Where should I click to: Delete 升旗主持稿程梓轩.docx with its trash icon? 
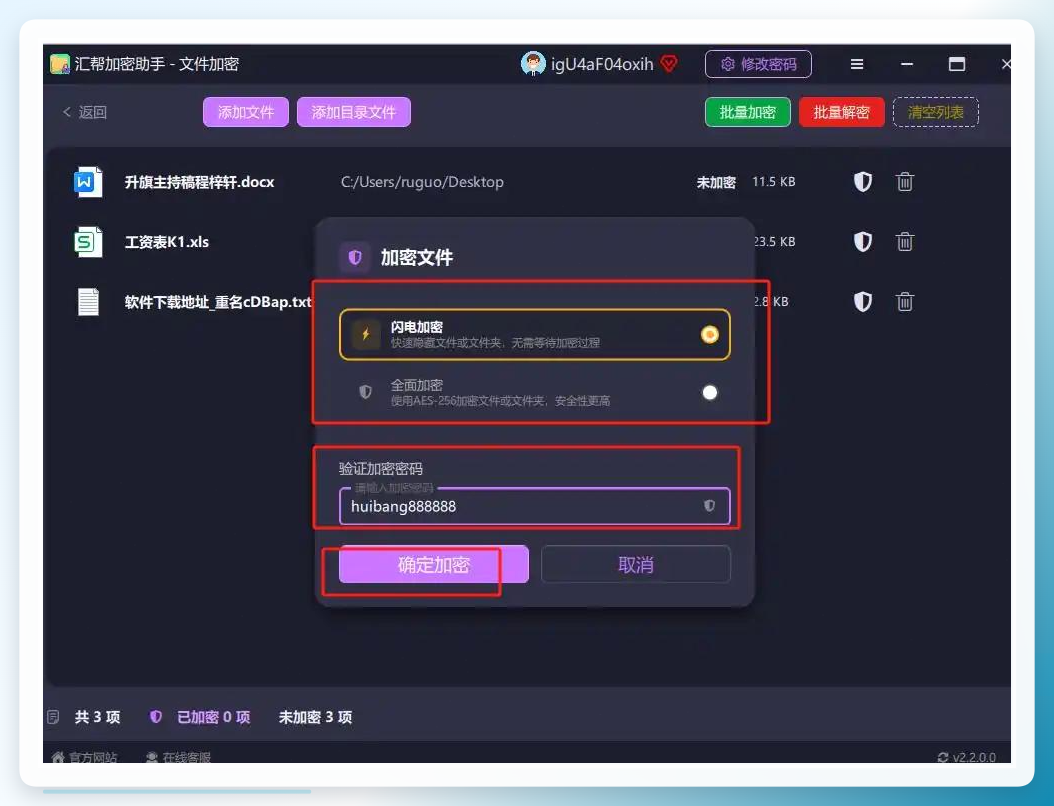click(905, 182)
